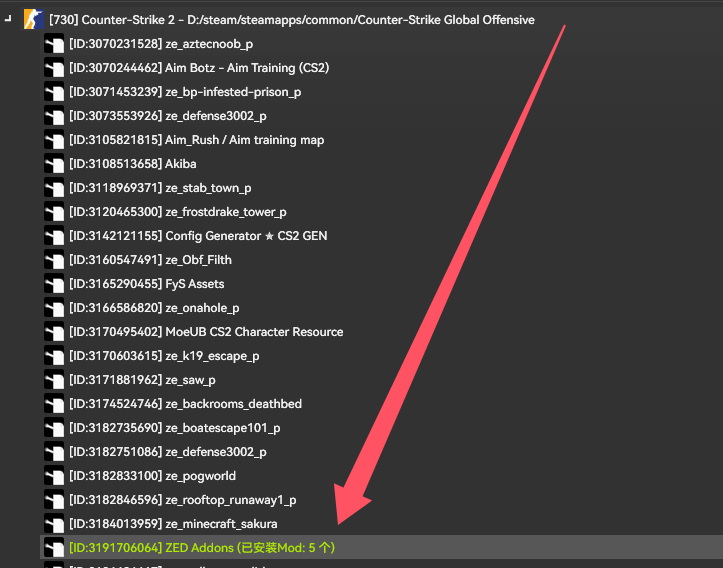723x568 pixels.
Task: Click the Counter-Strike 2 game icon
Action: [x=34, y=19]
